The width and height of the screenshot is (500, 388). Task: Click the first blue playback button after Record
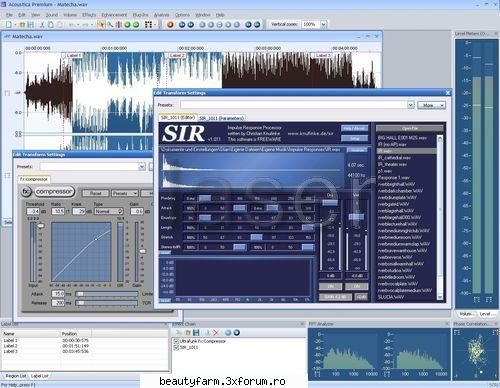182,25
